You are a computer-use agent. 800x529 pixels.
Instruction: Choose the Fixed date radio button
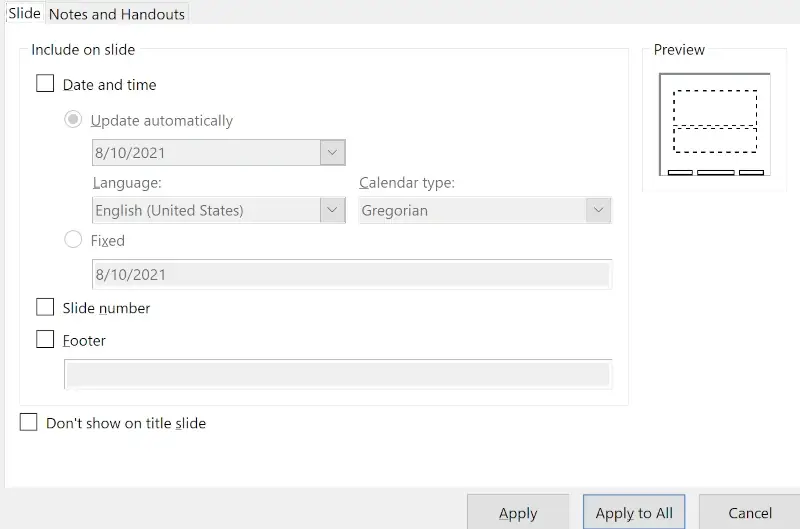(73, 239)
